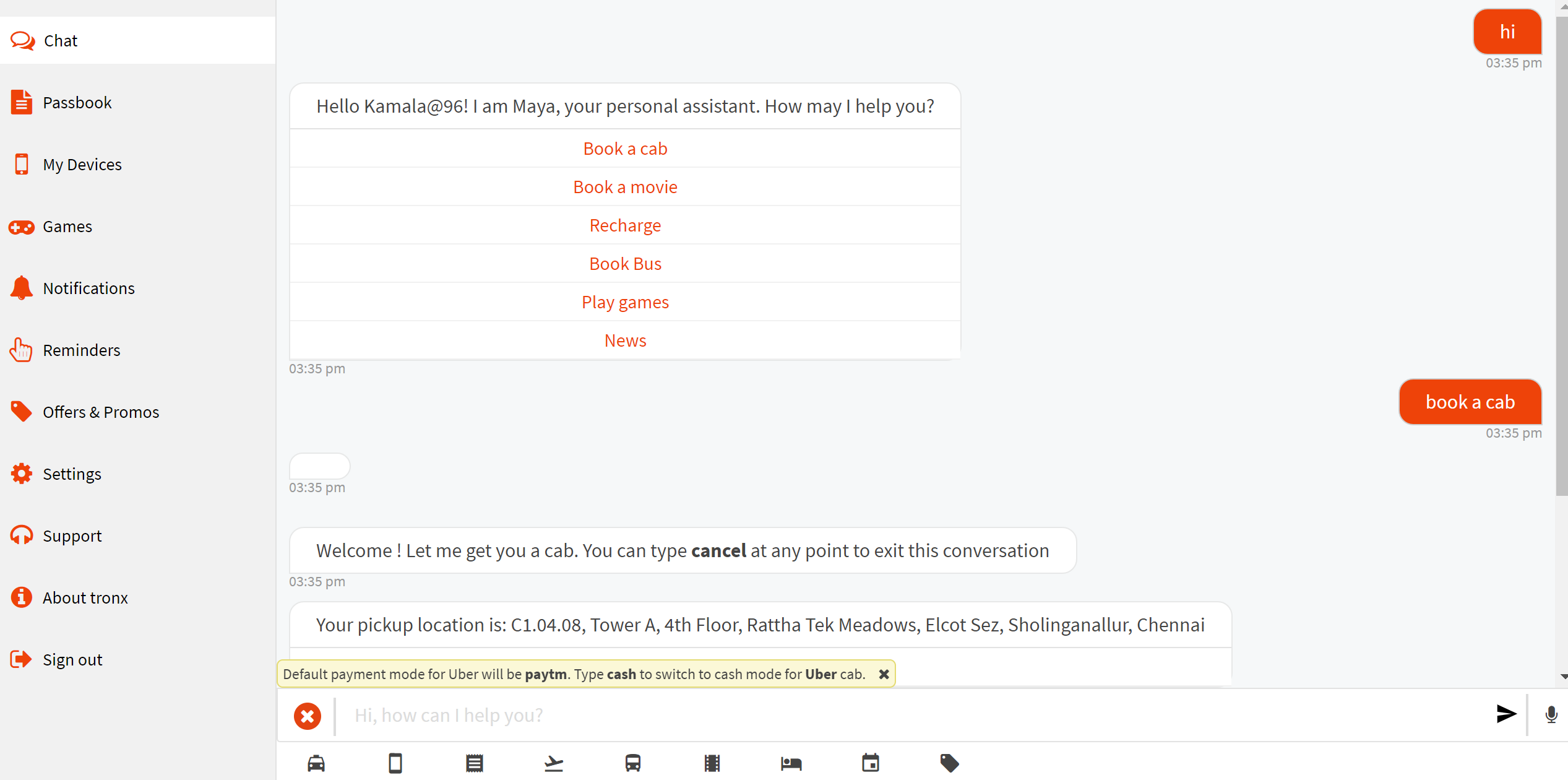Open events via the calendar icon
The image size is (1568, 780).
point(870,763)
